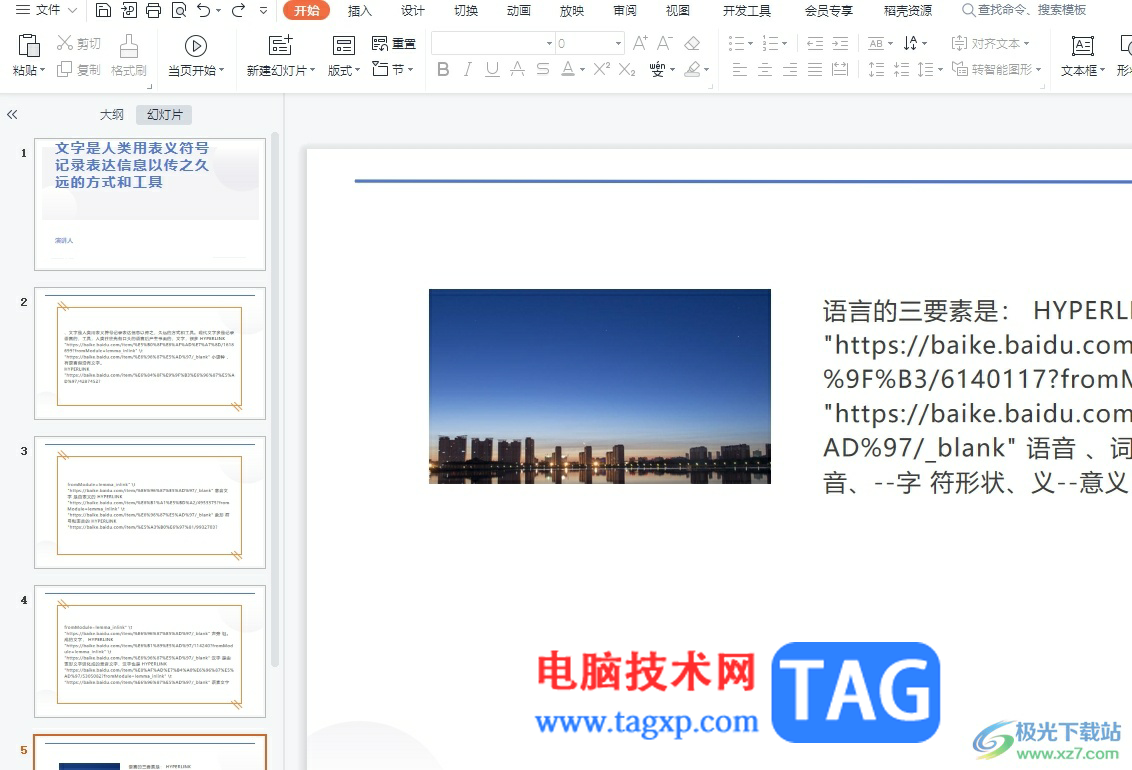Click the numbered list icon
Screen dimensions: 1132x770
click(x=770, y=44)
